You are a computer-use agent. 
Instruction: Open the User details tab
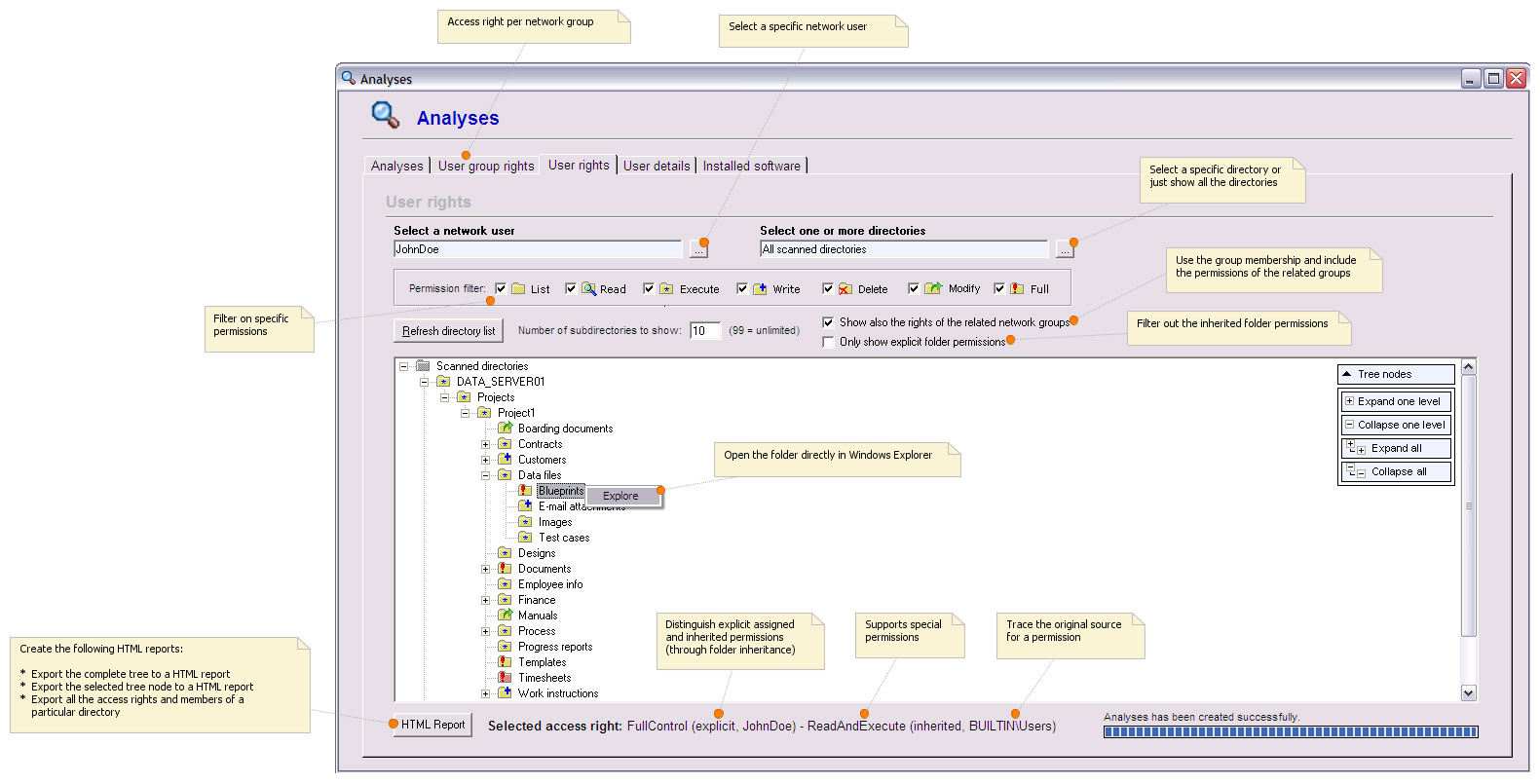(657, 166)
